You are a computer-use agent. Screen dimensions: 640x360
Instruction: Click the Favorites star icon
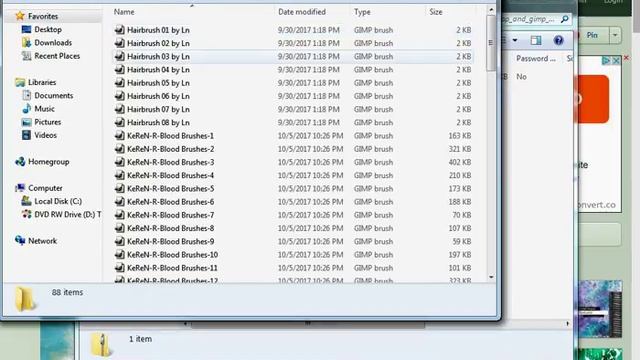pos(20,16)
